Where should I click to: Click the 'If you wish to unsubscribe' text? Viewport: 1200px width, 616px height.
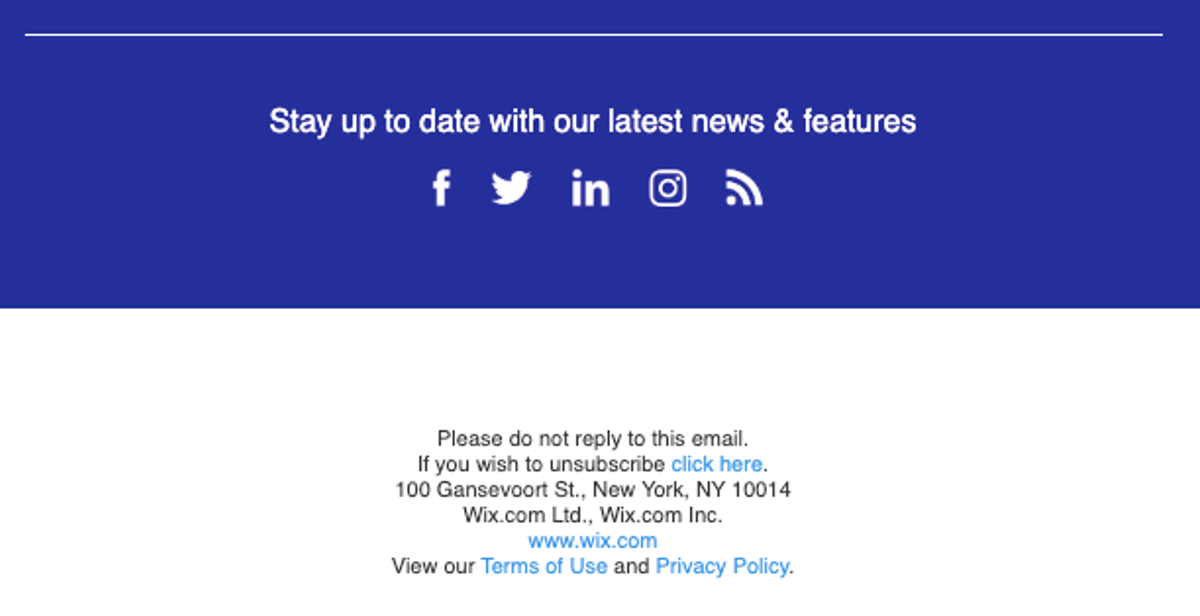pyautogui.click(x=541, y=464)
